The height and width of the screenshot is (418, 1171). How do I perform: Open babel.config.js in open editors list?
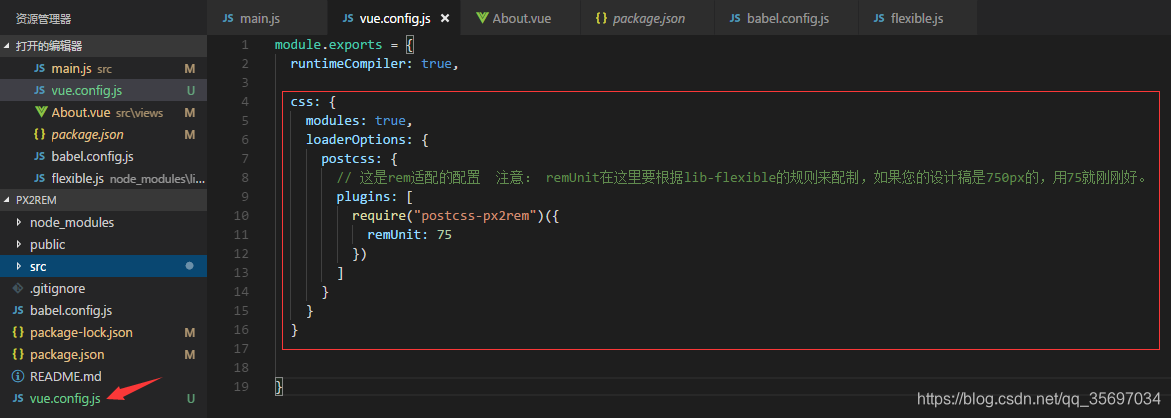[103, 157]
